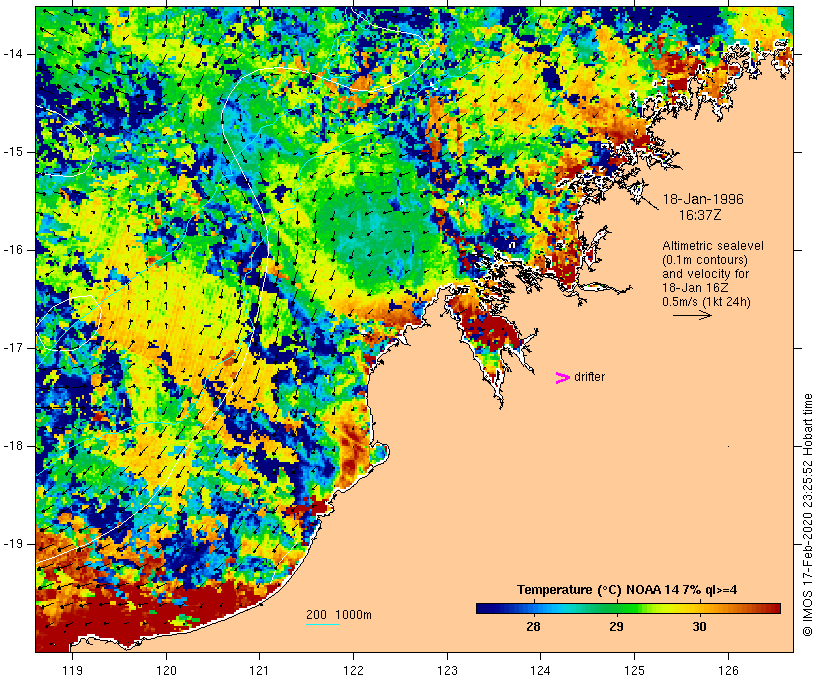
Task: Click the '0.5m/s (1kt 24h)' text
Action: (x=706, y=302)
